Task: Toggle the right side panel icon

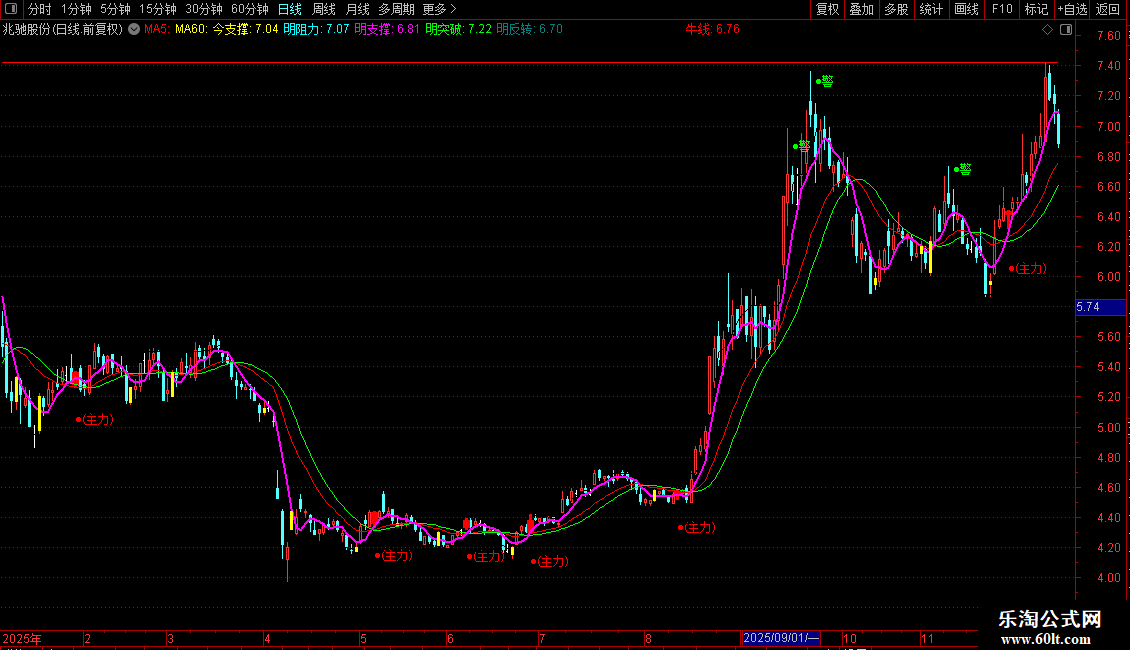Action: point(1066,30)
